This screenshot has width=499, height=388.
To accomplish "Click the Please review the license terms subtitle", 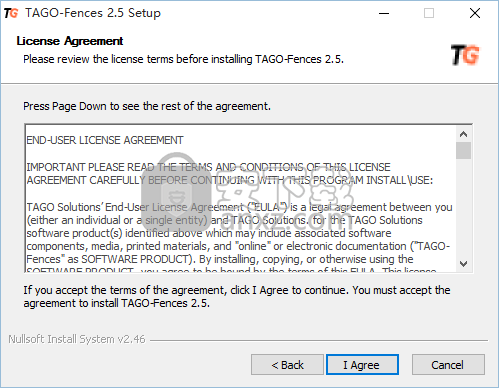I will coord(183,59).
